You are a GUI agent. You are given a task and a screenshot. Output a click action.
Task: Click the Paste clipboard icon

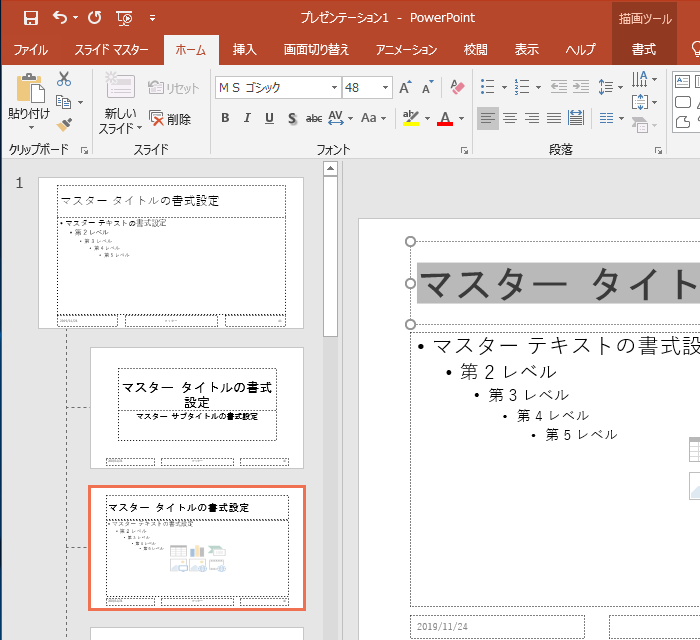click(x=30, y=90)
